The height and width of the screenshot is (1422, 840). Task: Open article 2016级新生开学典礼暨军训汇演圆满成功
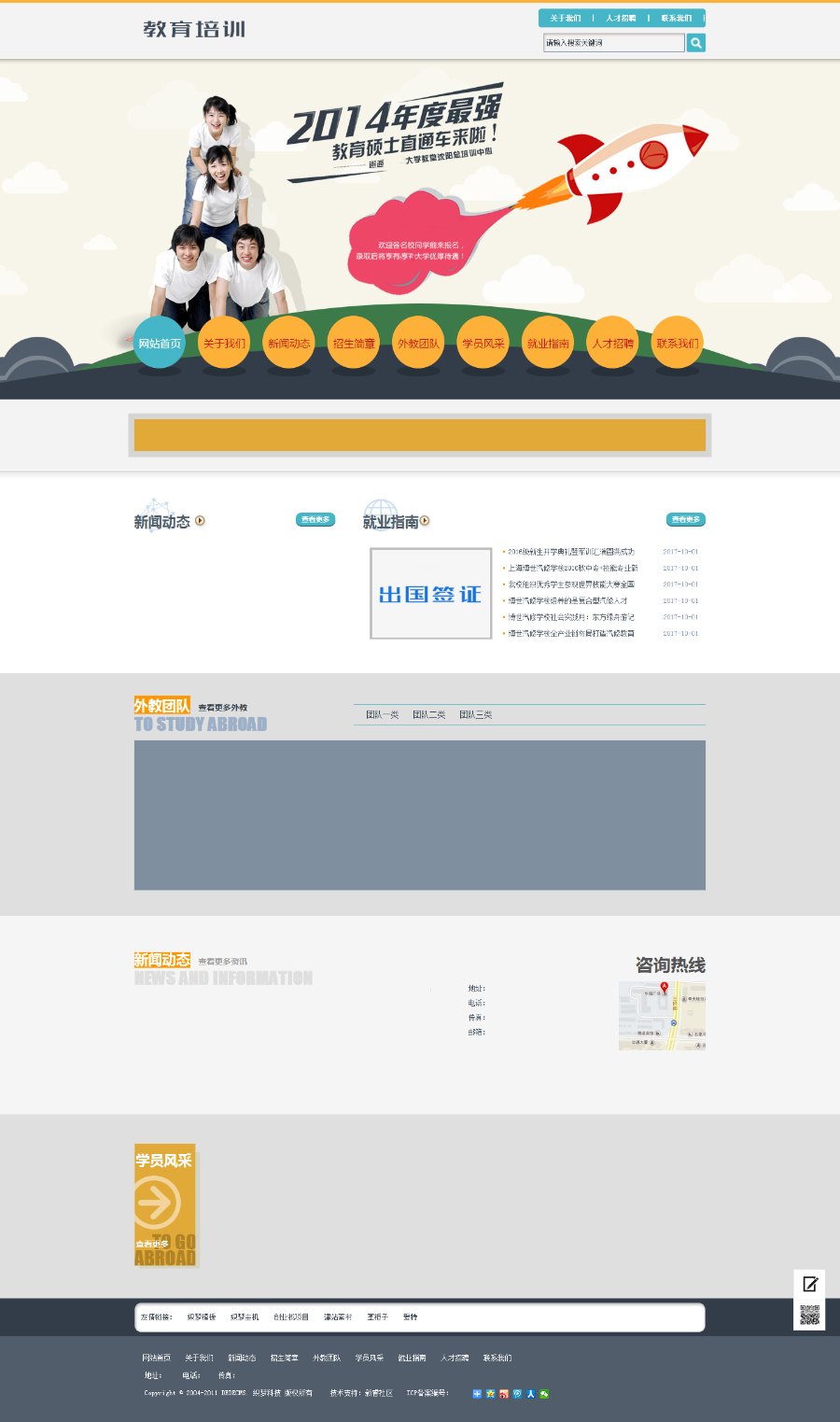pos(571,552)
